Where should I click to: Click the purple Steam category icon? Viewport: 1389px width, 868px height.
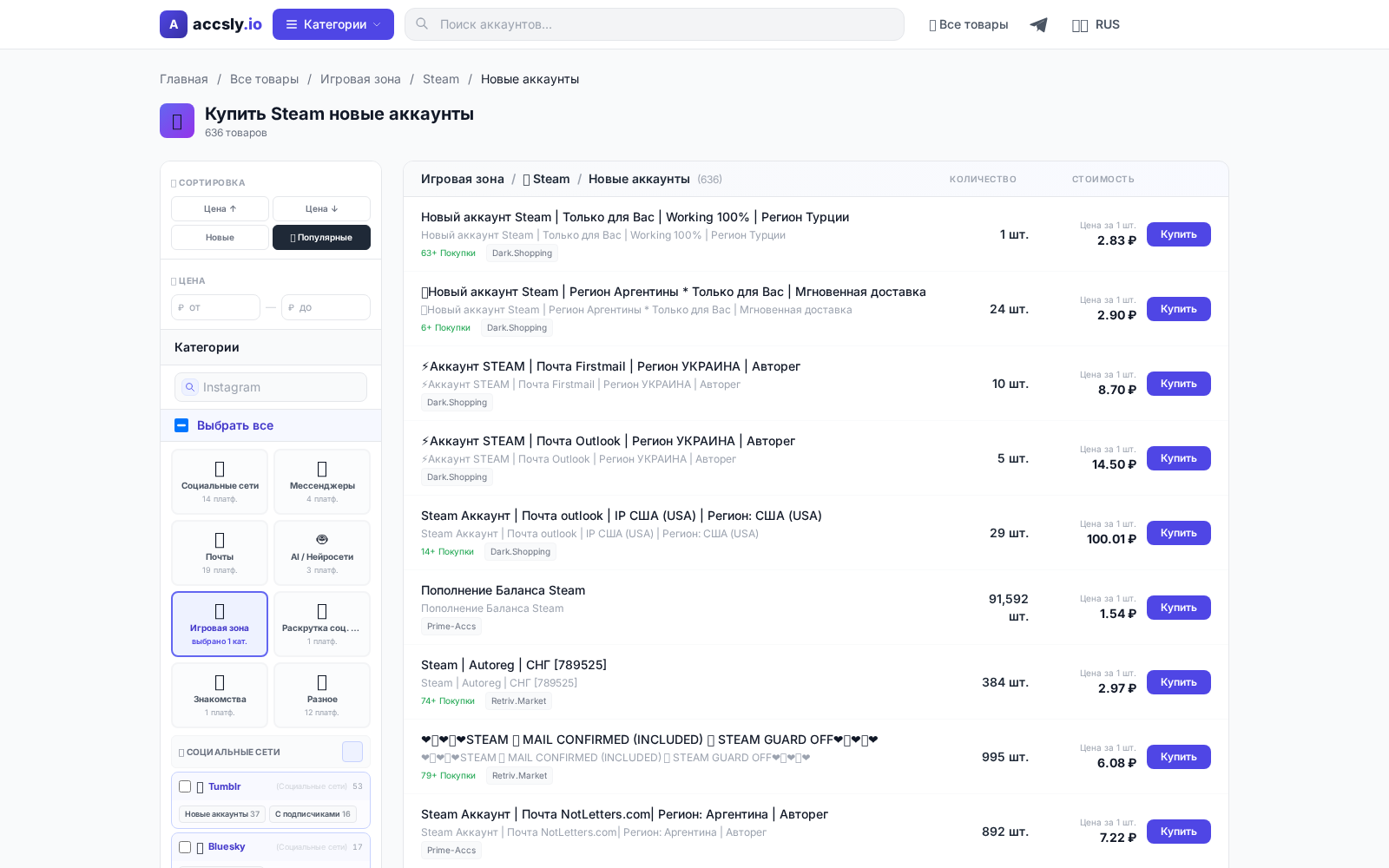(177, 121)
